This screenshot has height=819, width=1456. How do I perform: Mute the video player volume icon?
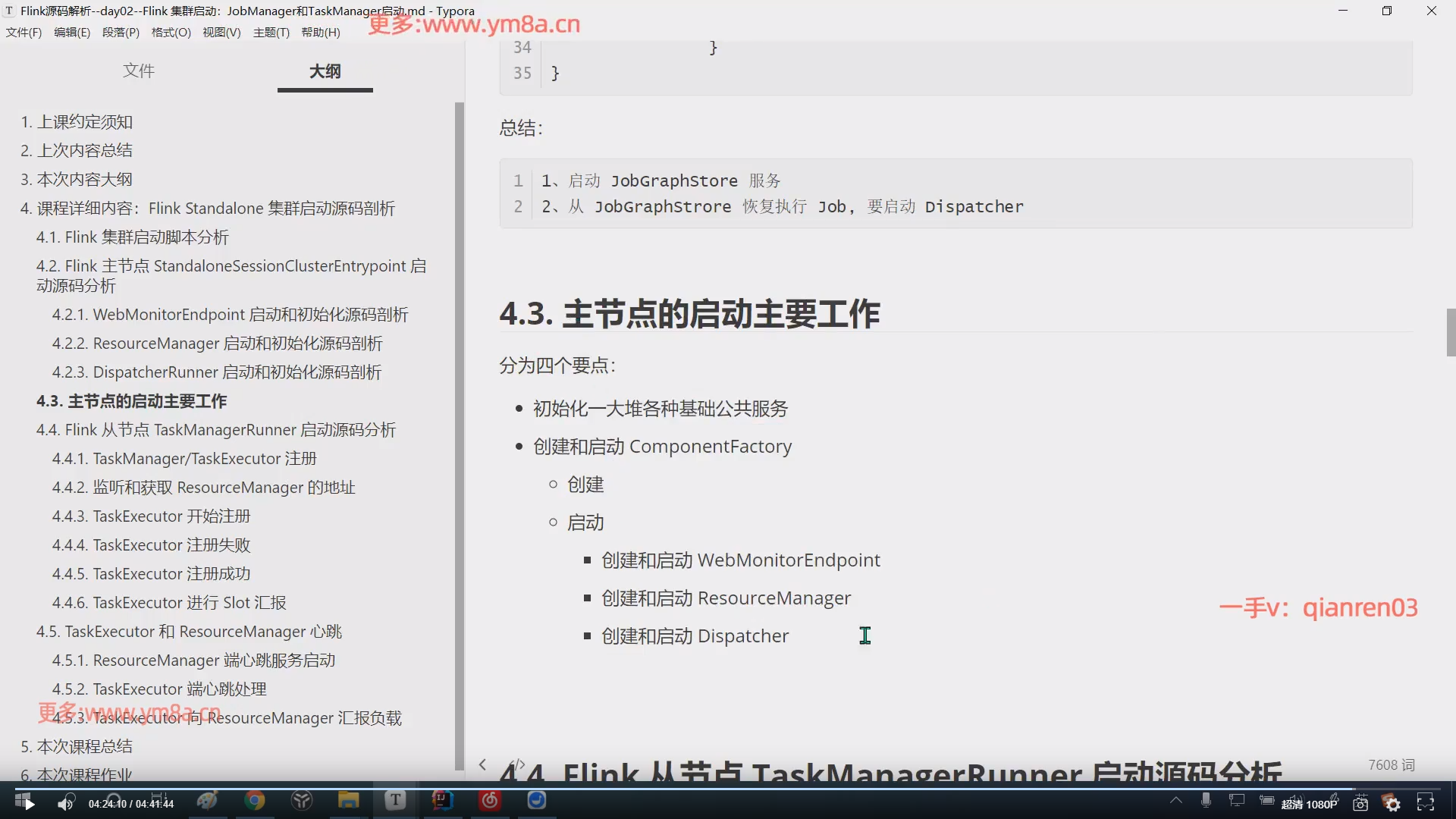point(66,804)
